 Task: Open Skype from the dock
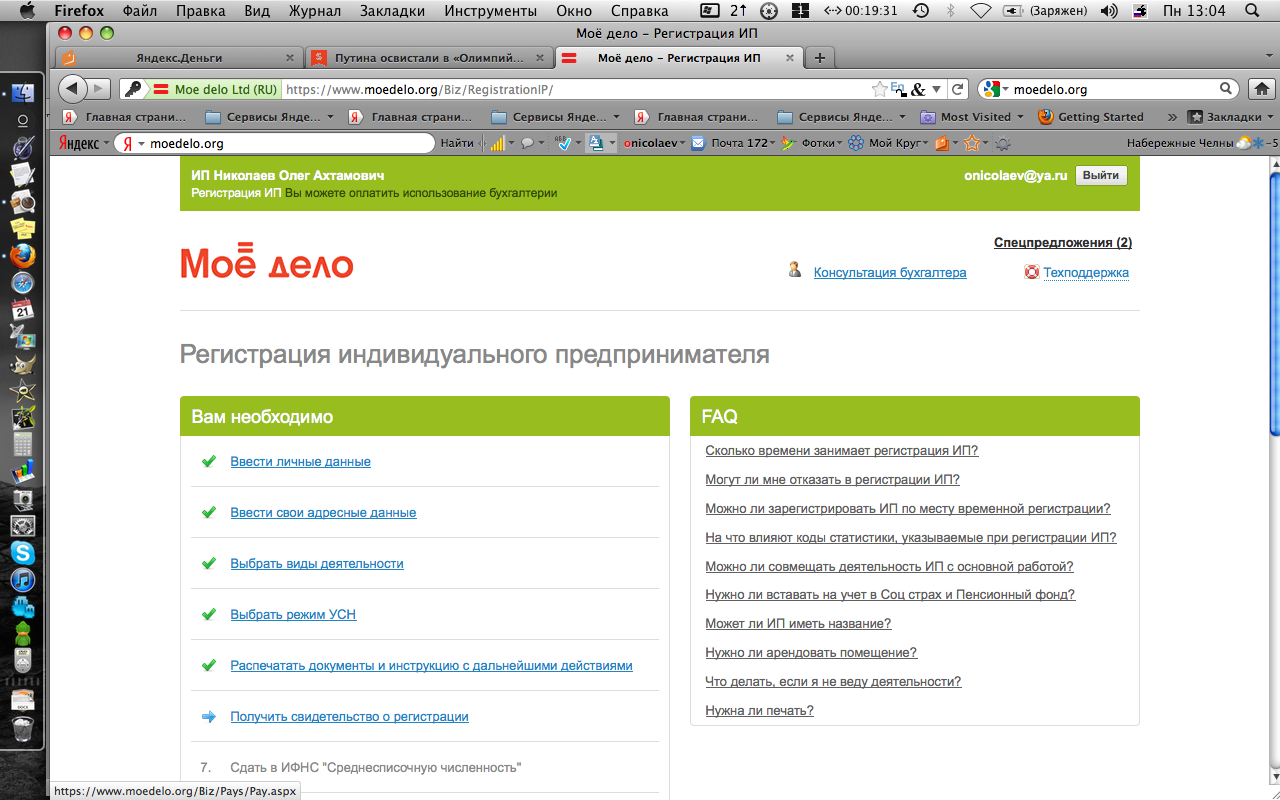22,552
